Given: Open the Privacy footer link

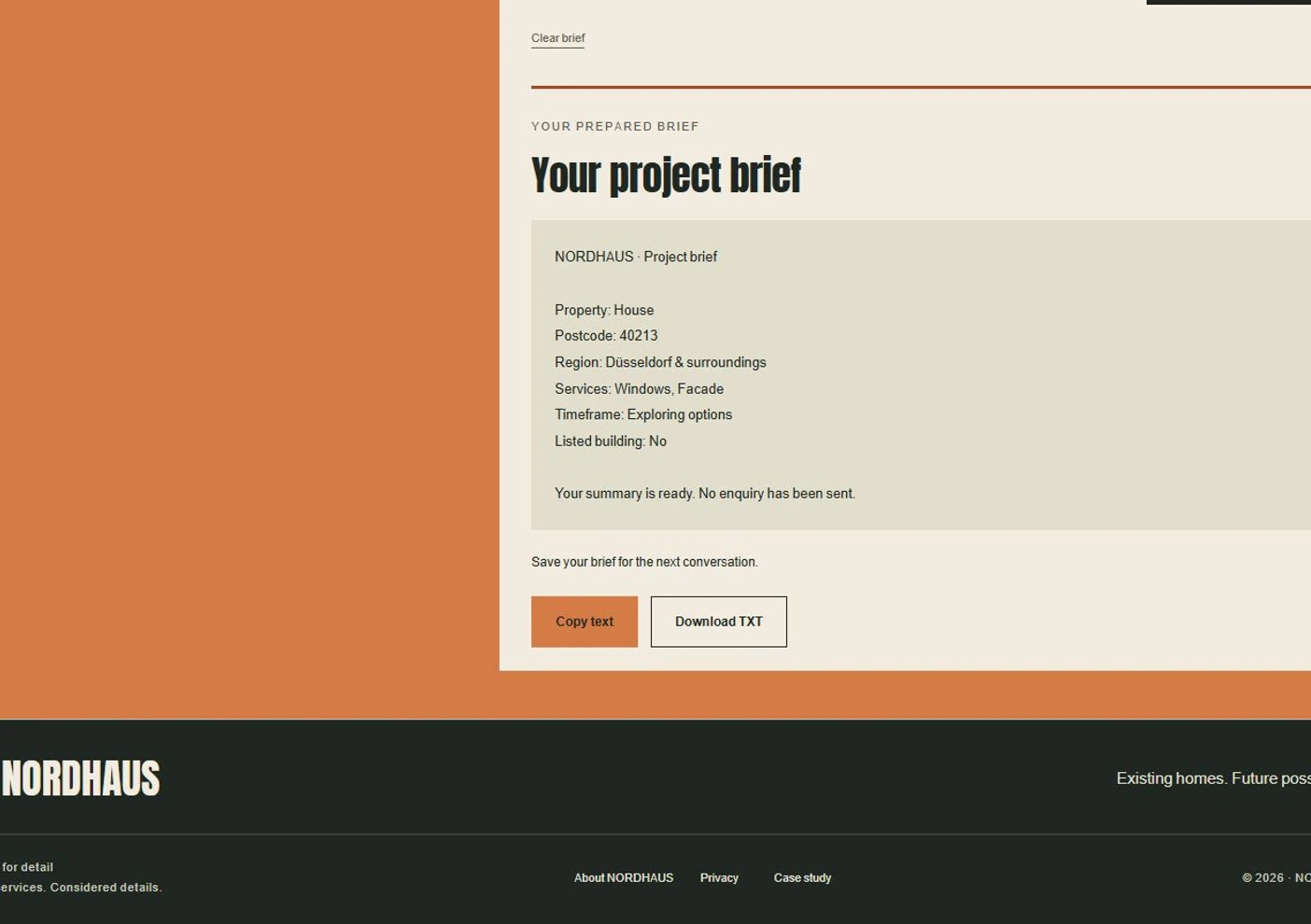Looking at the screenshot, I should (719, 878).
